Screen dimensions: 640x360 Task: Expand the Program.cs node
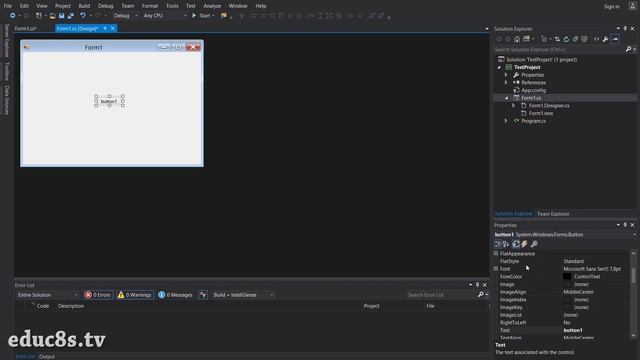[506, 121]
